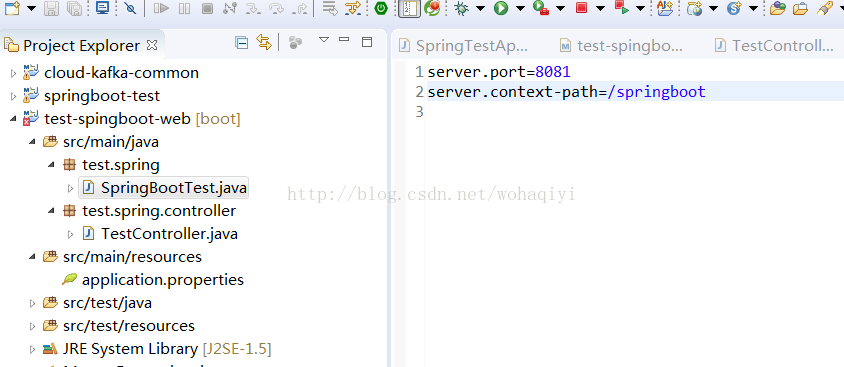844x367 pixels.
Task: Click the Step Over icon
Action: (x=276, y=8)
